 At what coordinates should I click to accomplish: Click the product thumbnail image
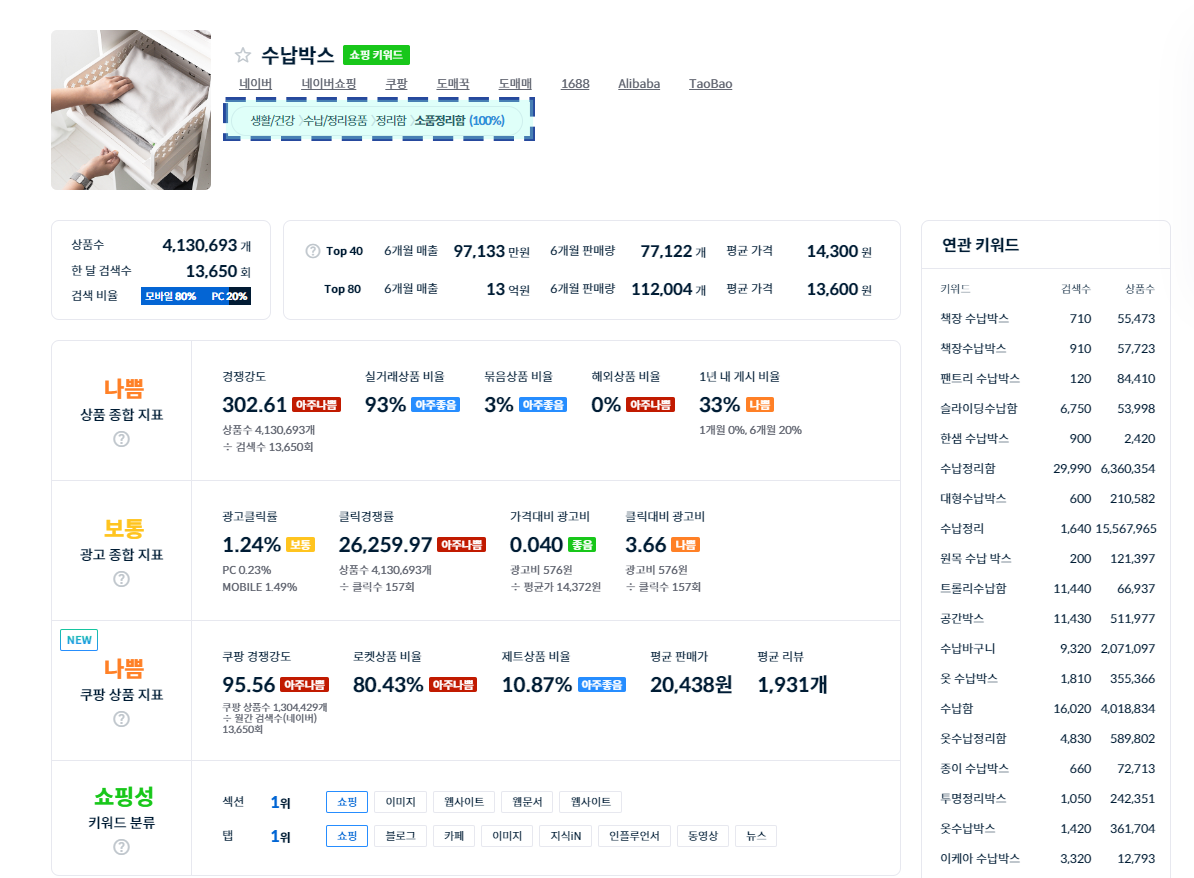click(x=131, y=110)
